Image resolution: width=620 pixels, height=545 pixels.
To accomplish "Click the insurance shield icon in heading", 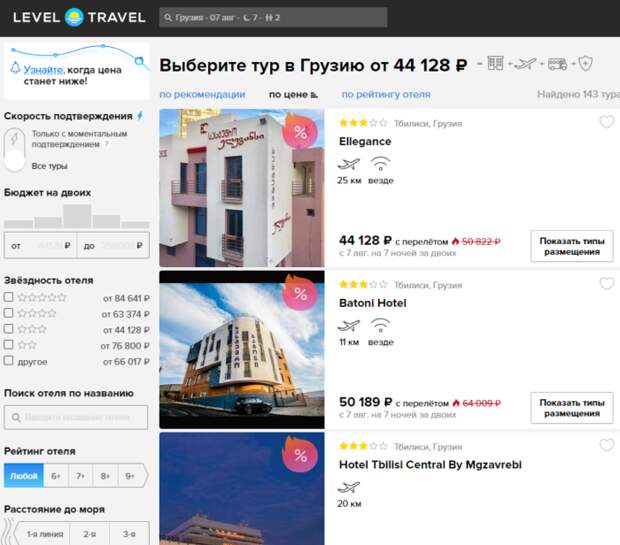I will pos(585,63).
